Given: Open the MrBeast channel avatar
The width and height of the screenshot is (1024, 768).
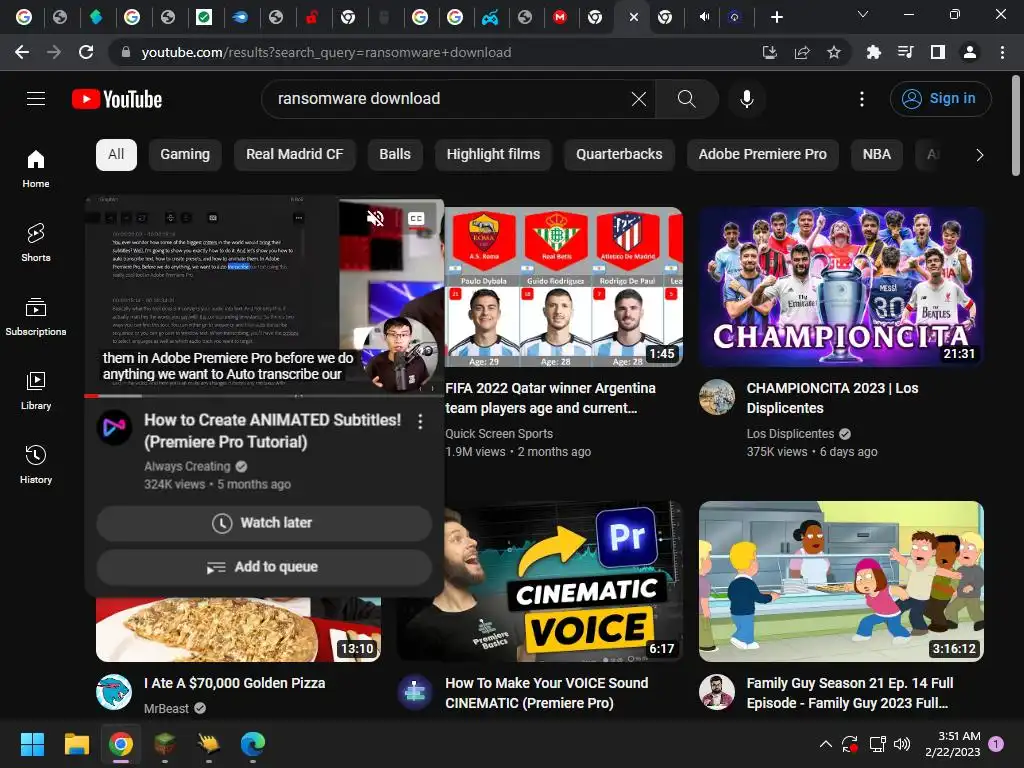Looking at the screenshot, I should click(114, 692).
